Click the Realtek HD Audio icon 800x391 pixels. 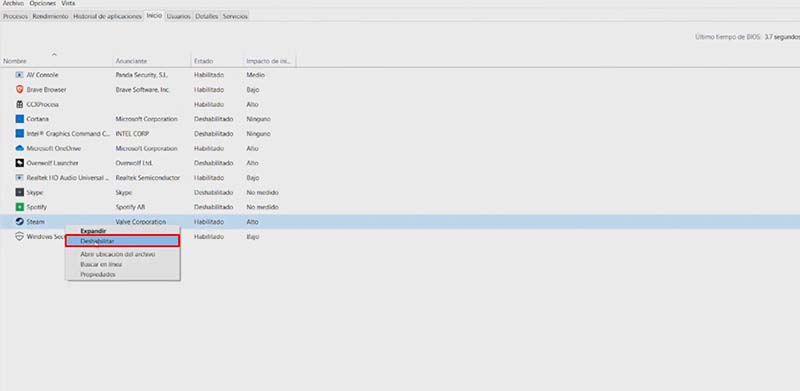tap(19, 178)
